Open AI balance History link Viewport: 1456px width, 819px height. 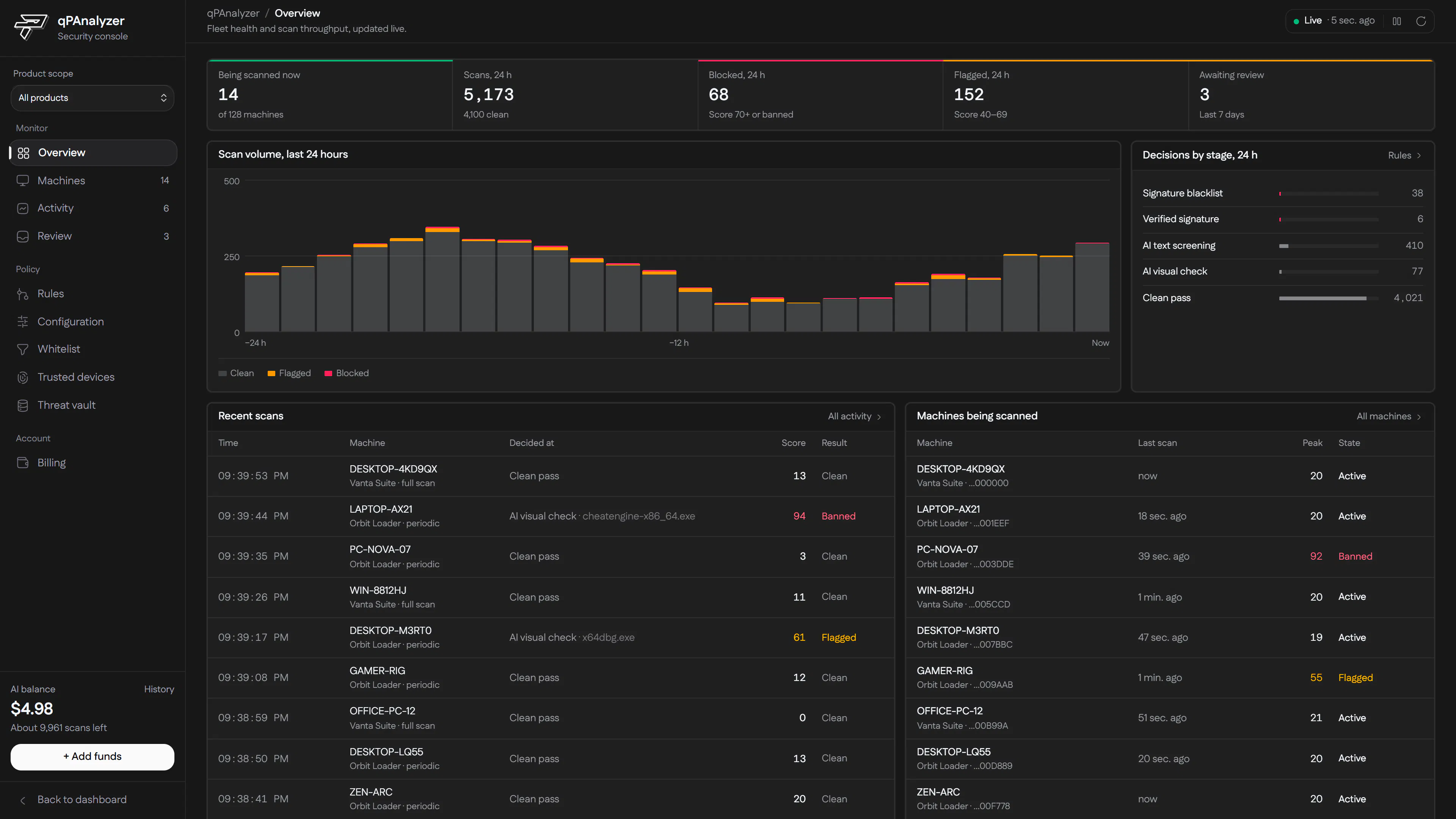point(159,690)
